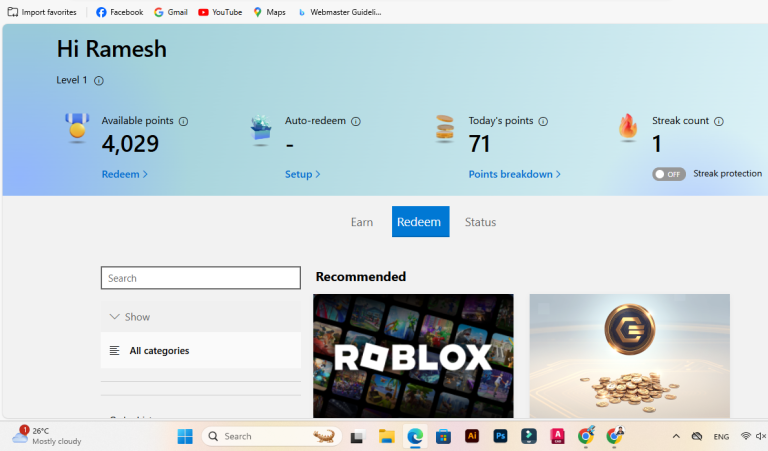Screen dimensions: 768x451
Task: Launch AutoCAD from taskbar
Action: [557, 436]
